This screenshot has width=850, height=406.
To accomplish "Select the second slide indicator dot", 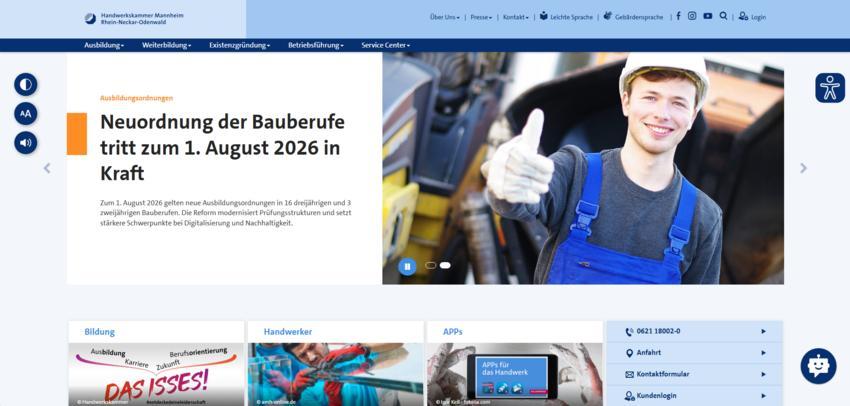I will click(445, 265).
